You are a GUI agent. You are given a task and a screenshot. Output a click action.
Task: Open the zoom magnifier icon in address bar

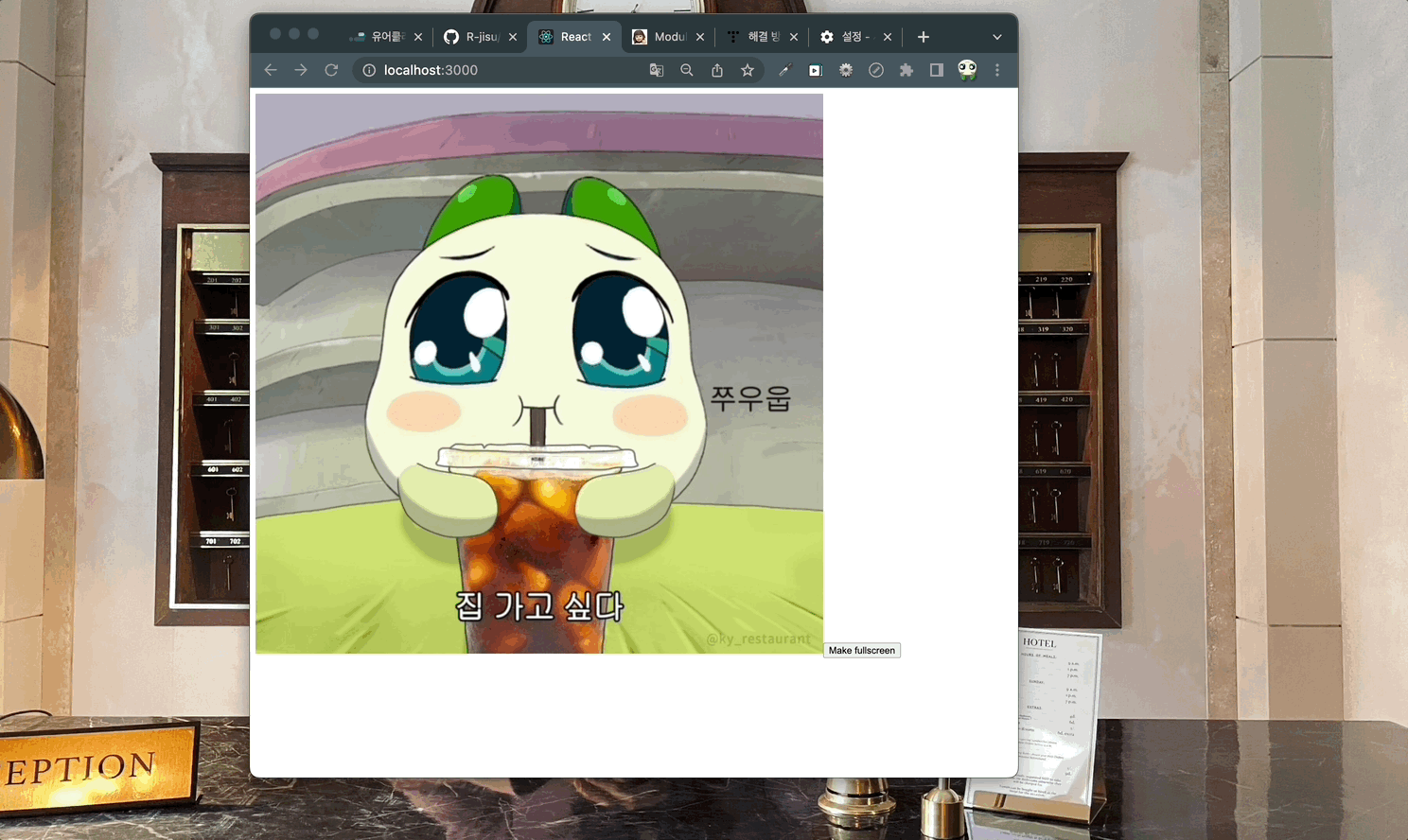pyautogui.click(x=687, y=70)
